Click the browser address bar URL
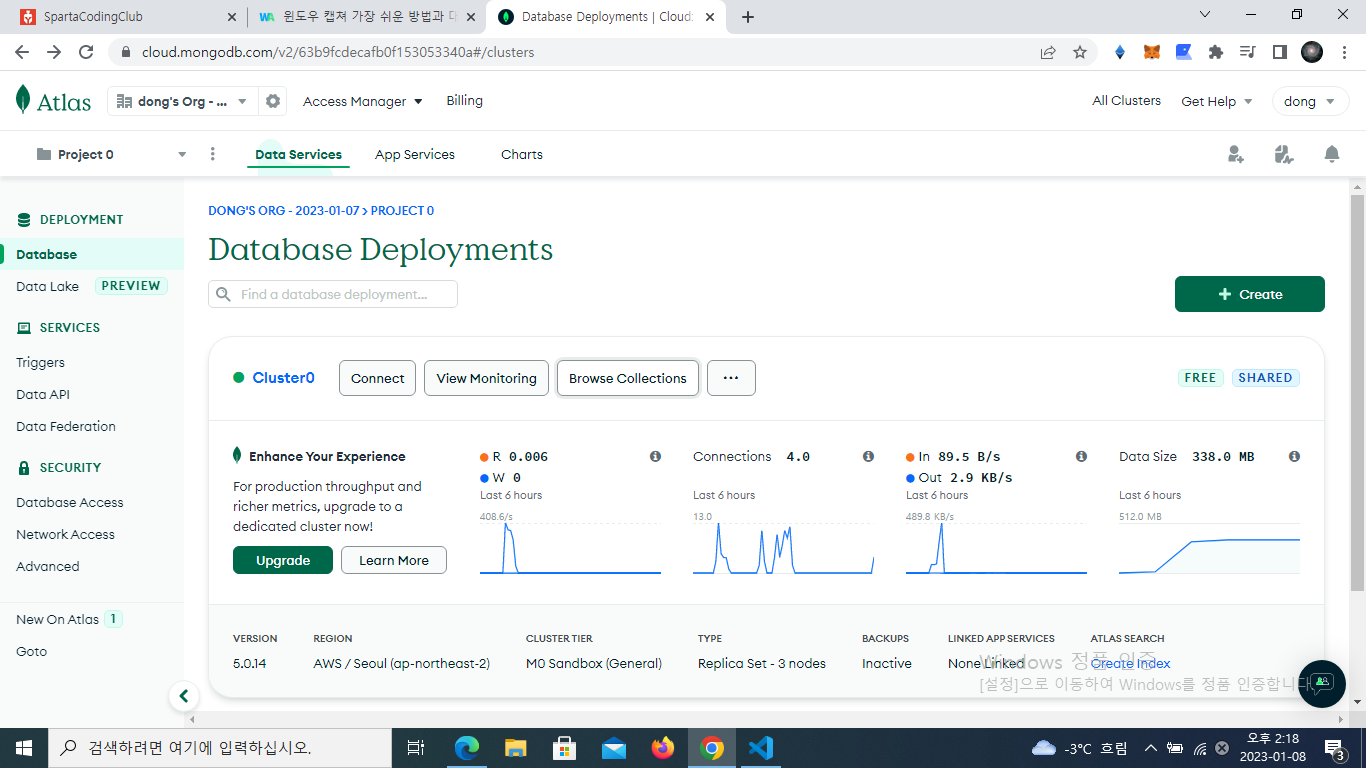 point(338,52)
